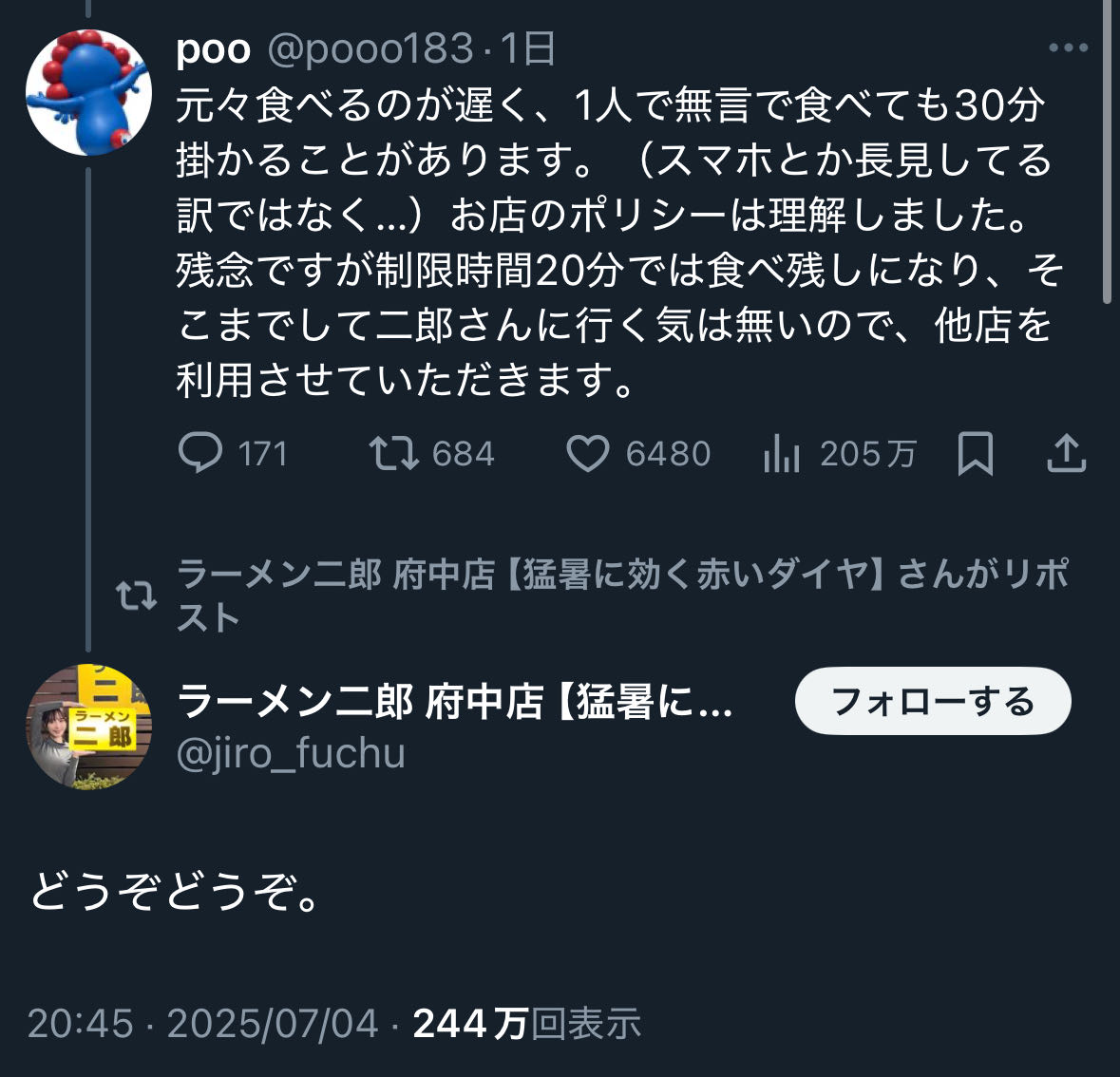Open the 20:45 · 2025/07/04 timestamp
The image size is (1120, 1077).
tap(202, 1024)
